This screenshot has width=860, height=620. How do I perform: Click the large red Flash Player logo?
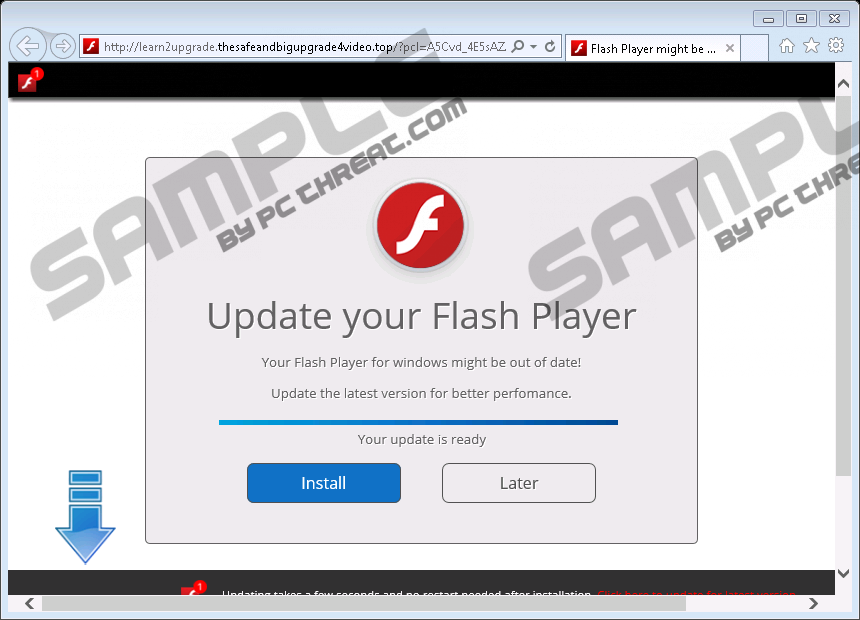pos(421,226)
